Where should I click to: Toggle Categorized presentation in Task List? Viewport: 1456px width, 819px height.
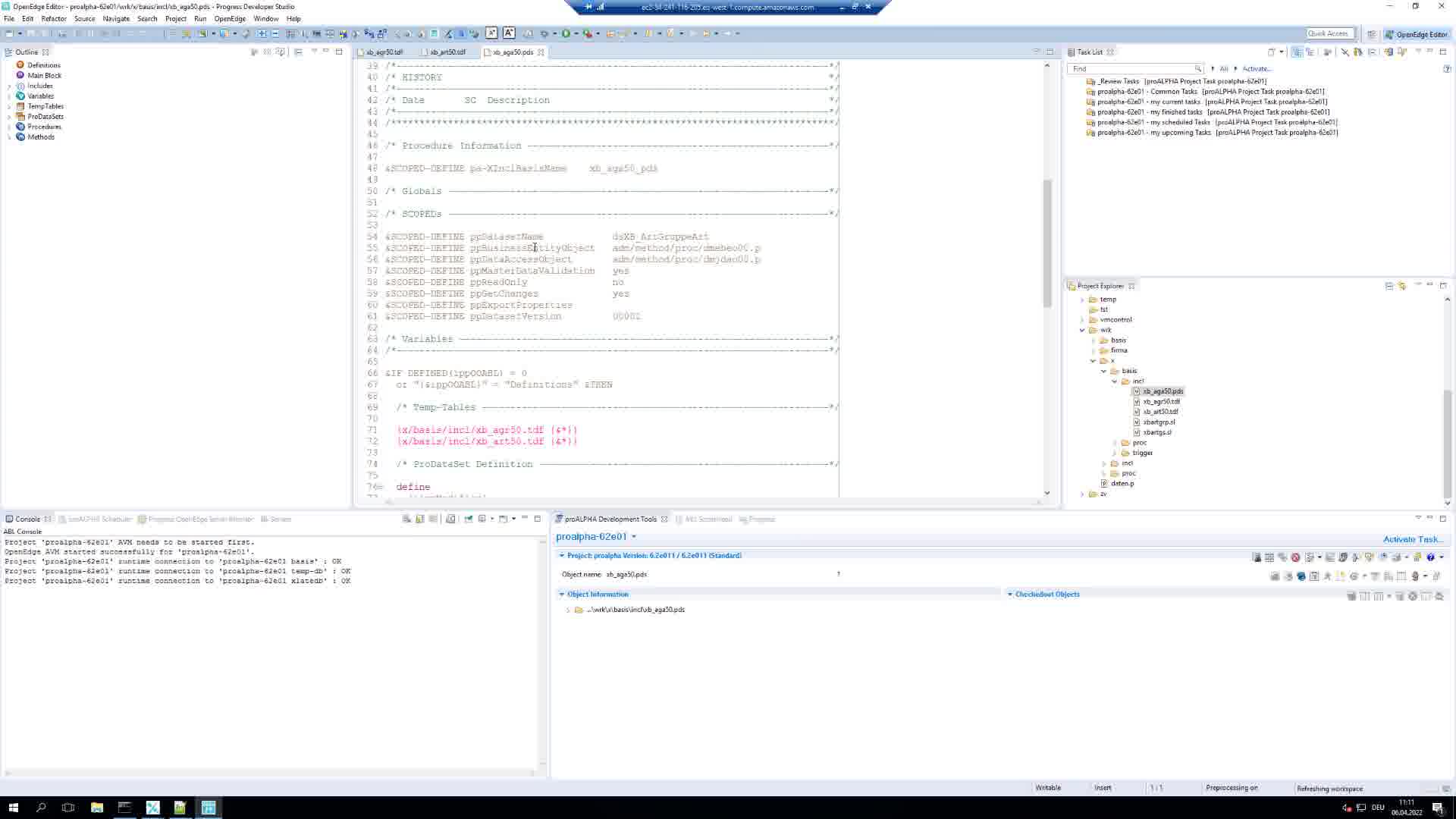click(1298, 52)
